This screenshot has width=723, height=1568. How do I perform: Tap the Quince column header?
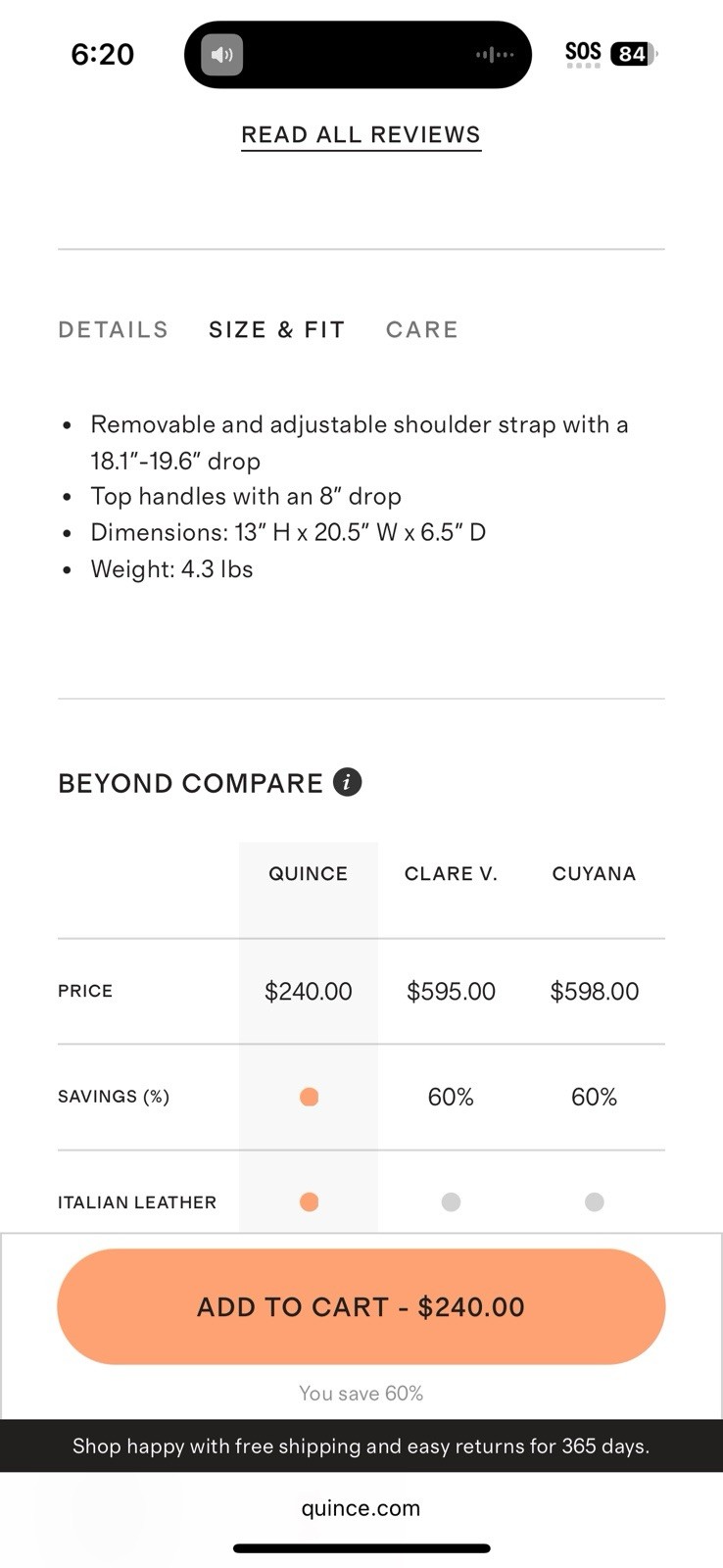[x=309, y=873]
